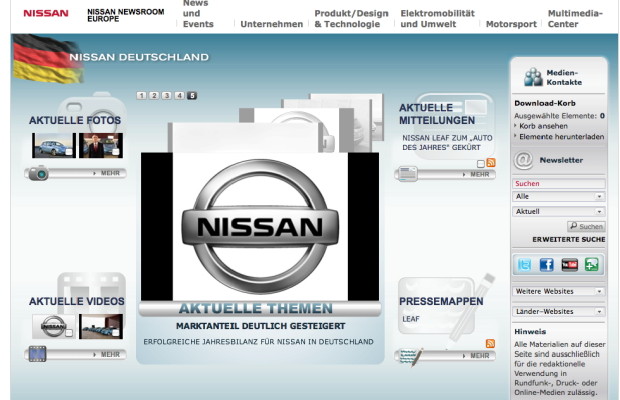Click film strip icon on Videos MEHR bar
The image size is (620, 400).
click(37, 354)
